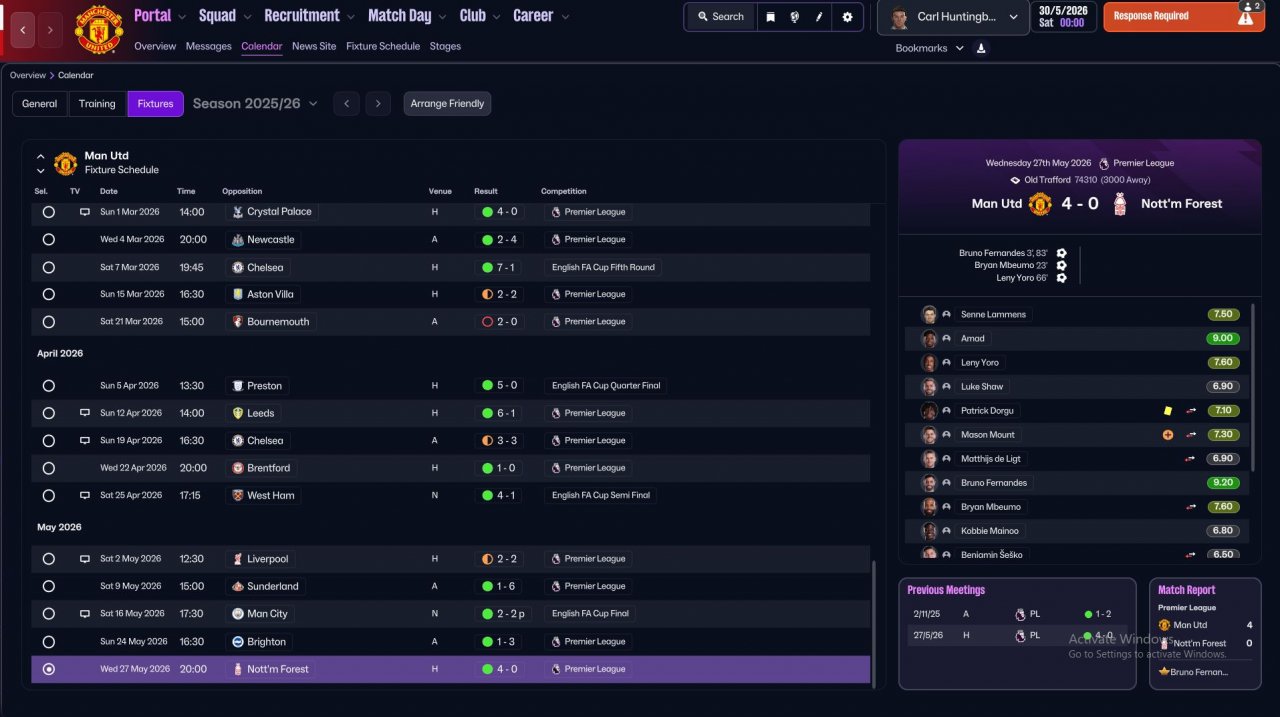Open Bruno Fernandes player link in lineup

click(993, 483)
